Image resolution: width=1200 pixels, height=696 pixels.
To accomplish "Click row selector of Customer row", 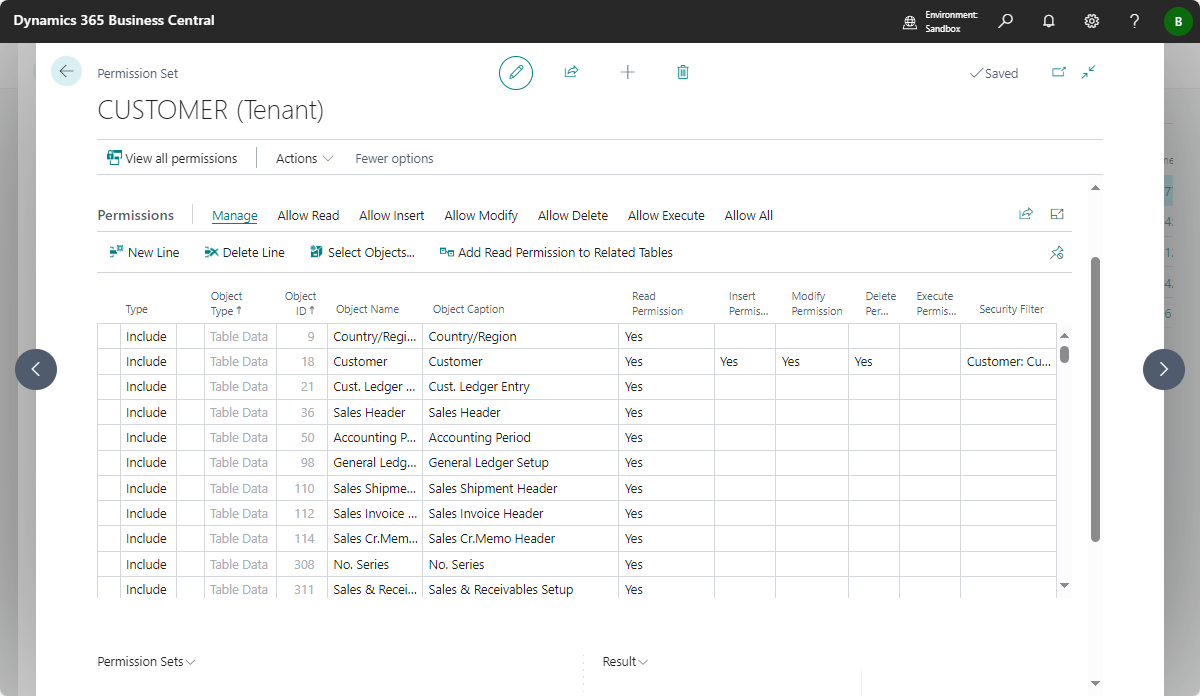I will 109,362.
